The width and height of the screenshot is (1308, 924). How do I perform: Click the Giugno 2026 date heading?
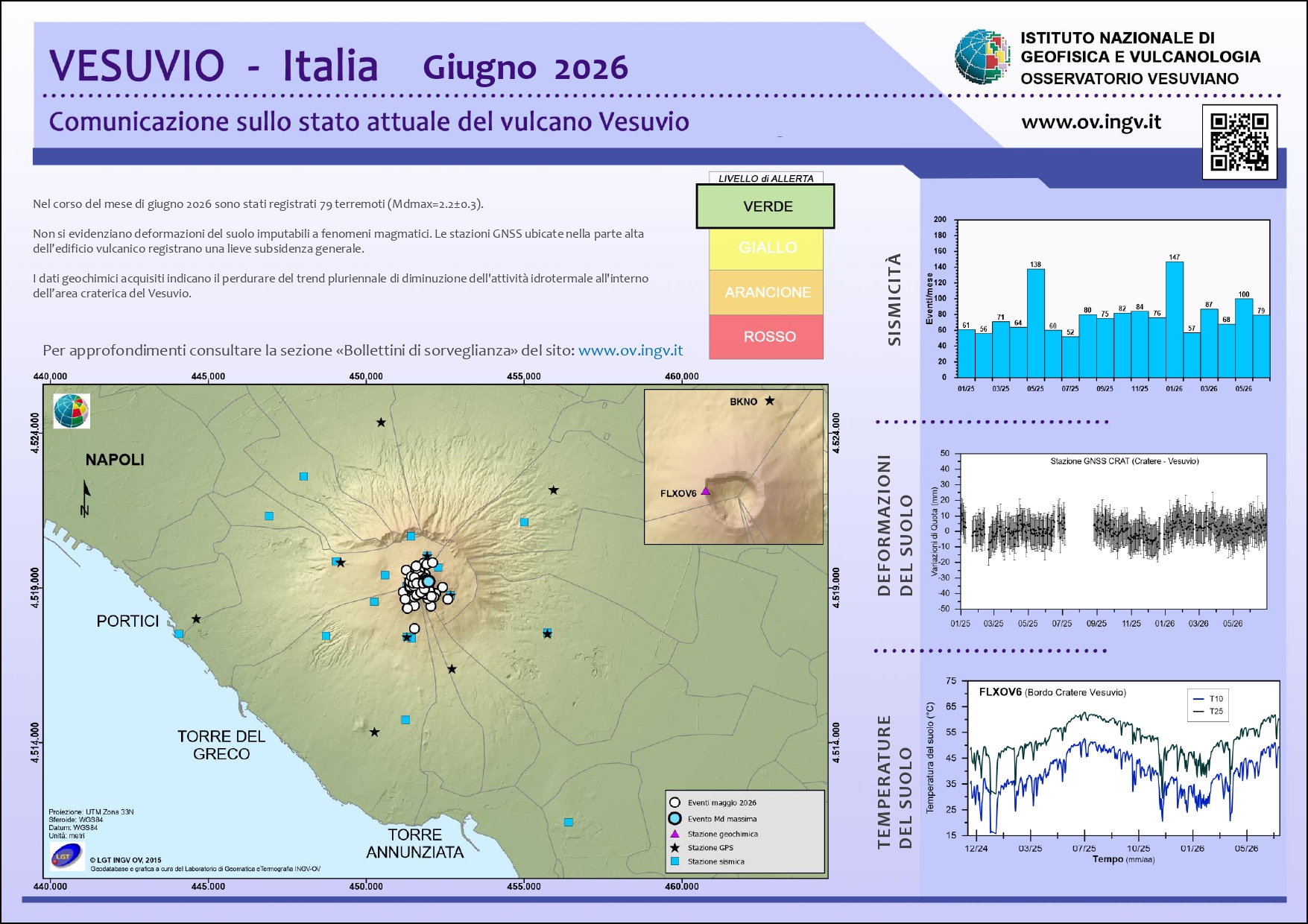[525, 68]
